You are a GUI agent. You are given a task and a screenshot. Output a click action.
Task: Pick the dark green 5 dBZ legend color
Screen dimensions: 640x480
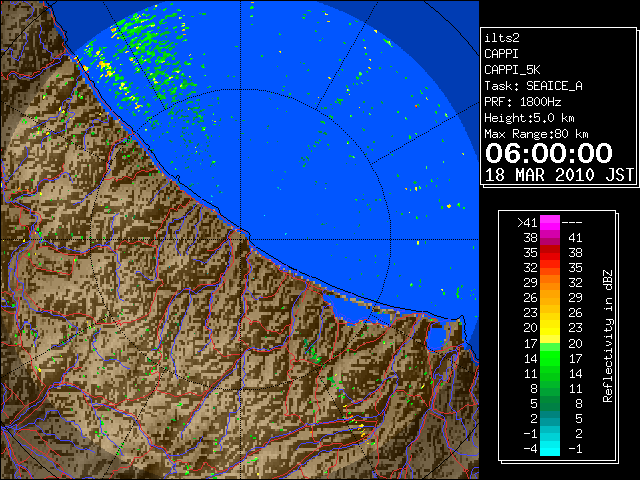point(550,403)
